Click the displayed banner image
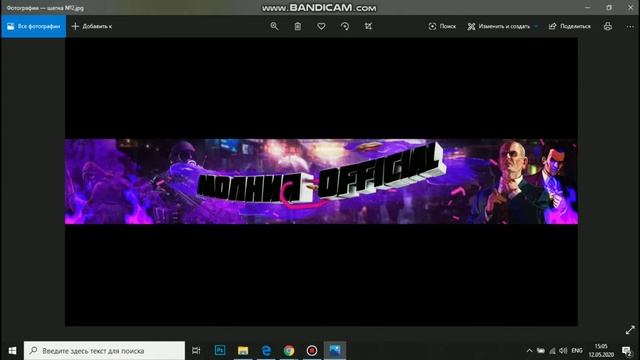 (321, 182)
